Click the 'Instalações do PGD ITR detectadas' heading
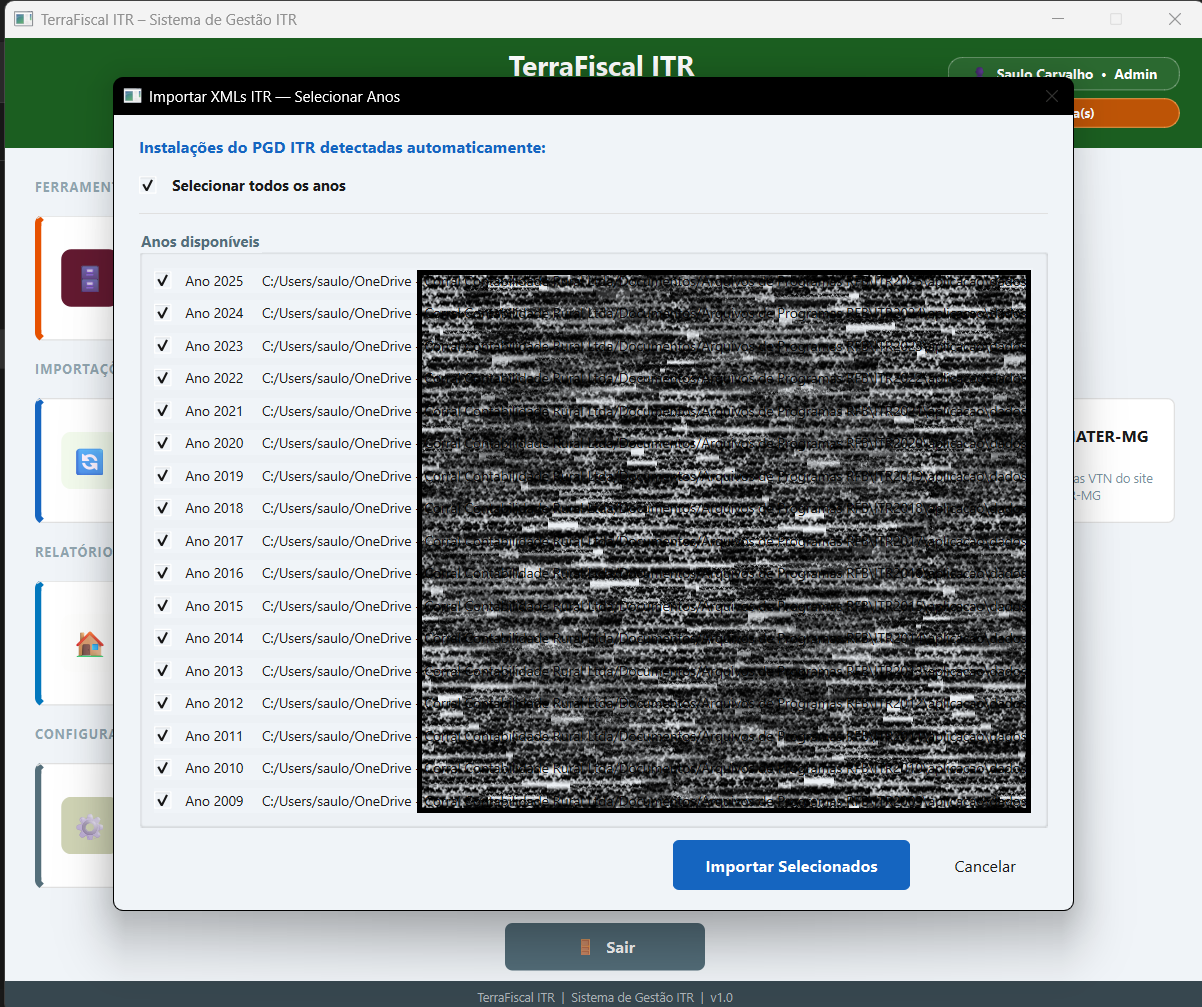Image resolution: width=1202 pixels, height=1007 pixels. (x=343, y=148)
